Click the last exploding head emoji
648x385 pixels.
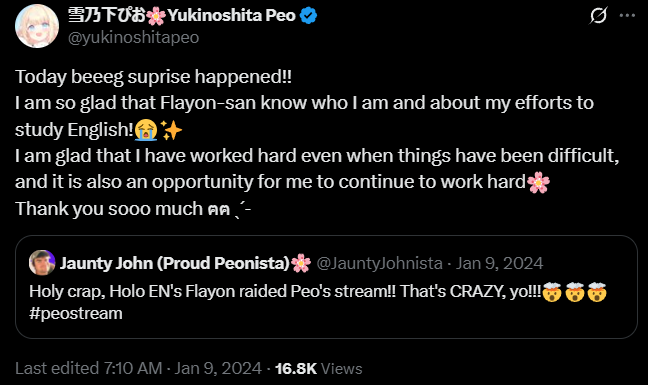coord(597,292)
